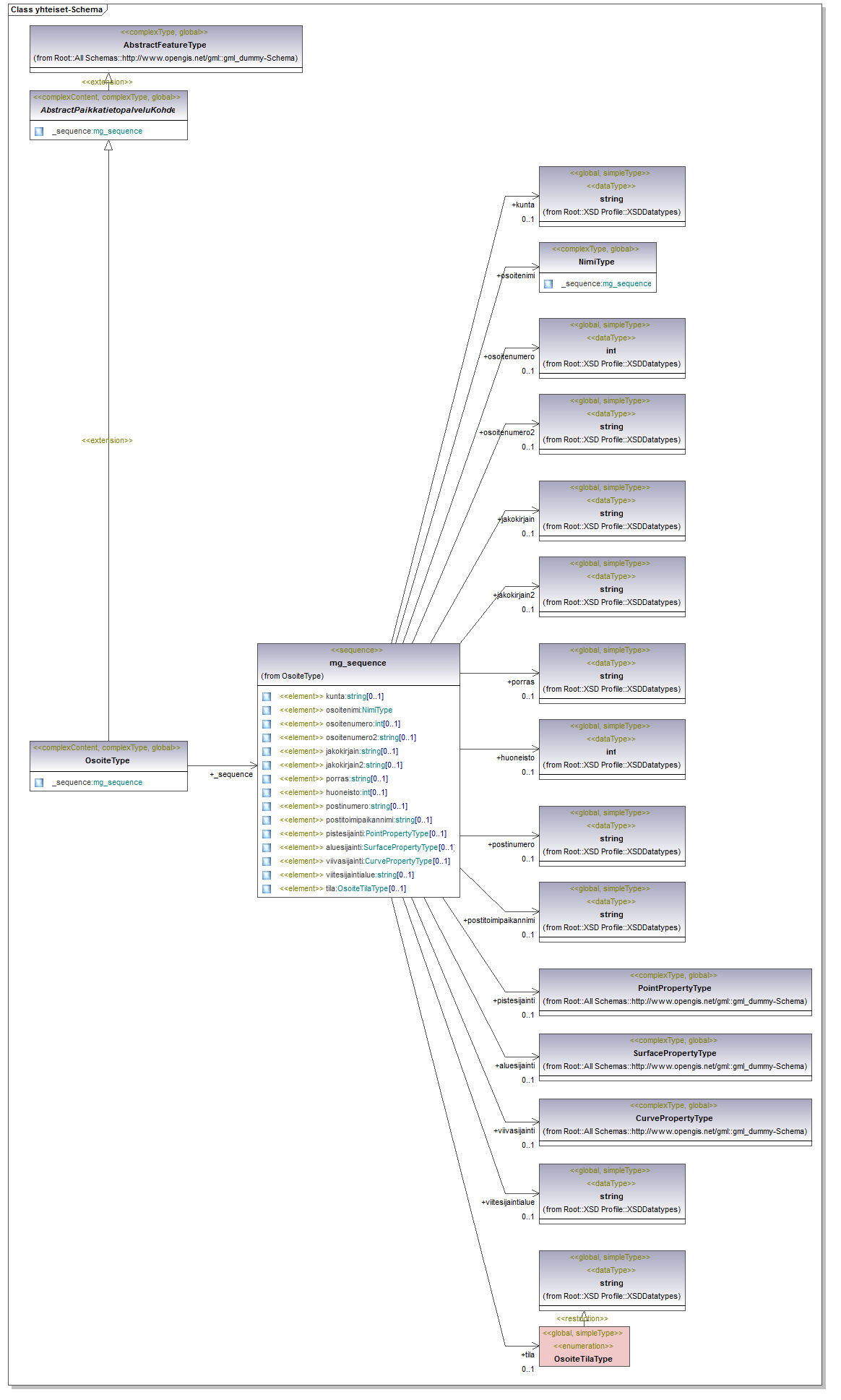Screen dimensions: 841x1400
Task: Select the icon beside postinumero:string element
Action: click(x=267, y=807)
